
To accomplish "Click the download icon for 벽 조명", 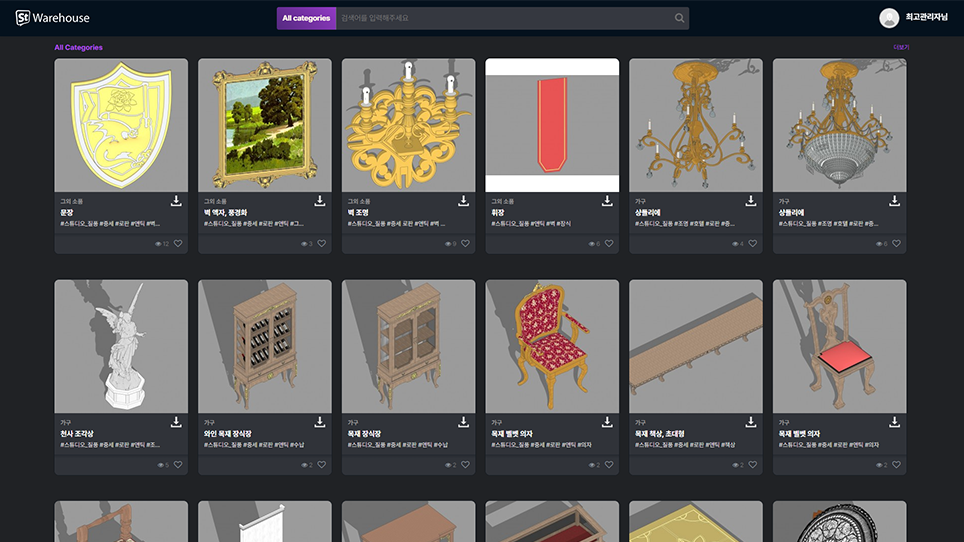I will (464, 201).
